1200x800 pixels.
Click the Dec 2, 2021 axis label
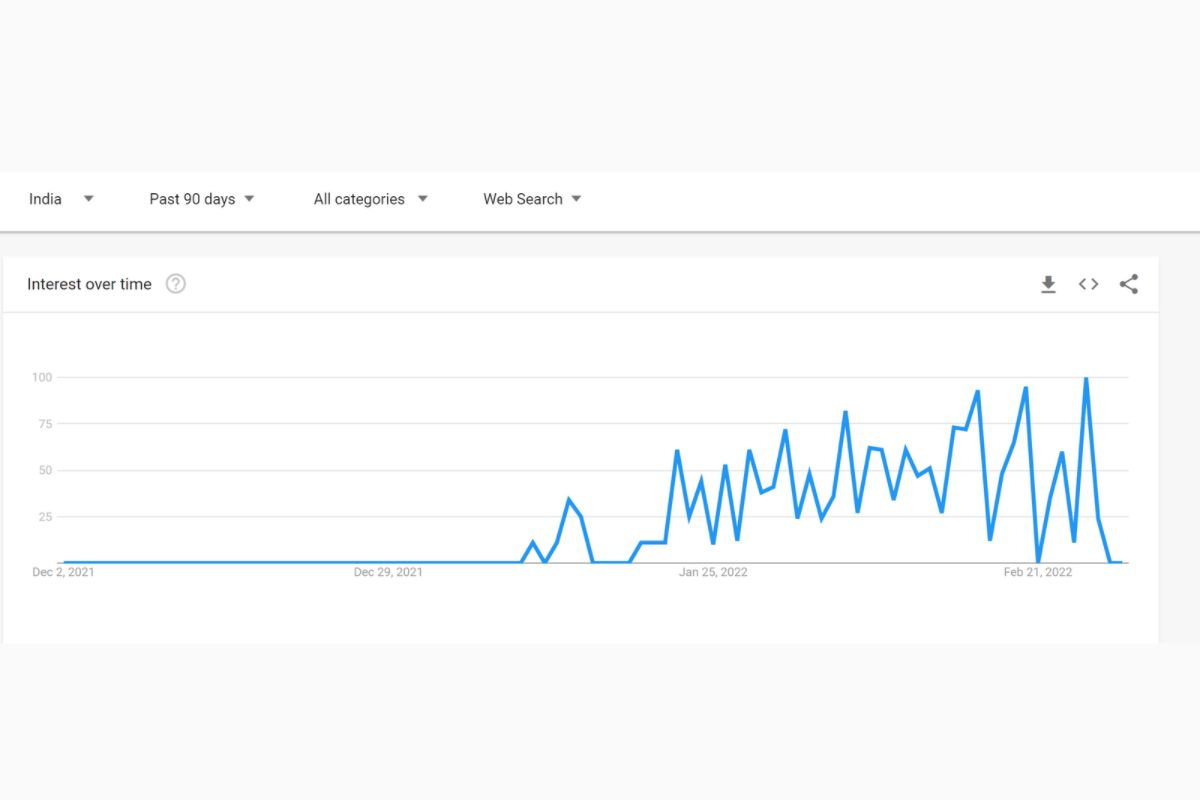point(64,573)
